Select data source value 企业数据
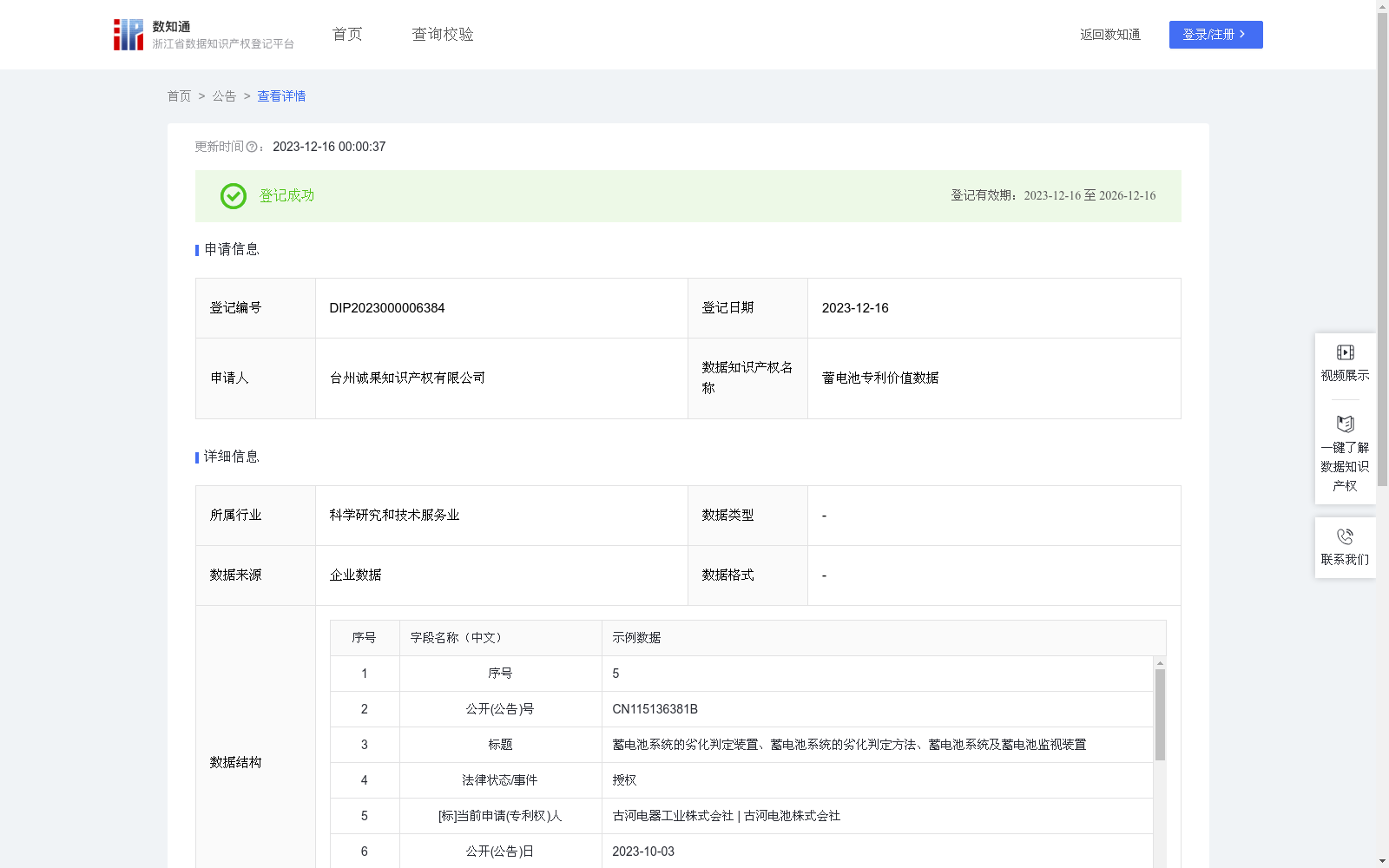 point(355,575)
